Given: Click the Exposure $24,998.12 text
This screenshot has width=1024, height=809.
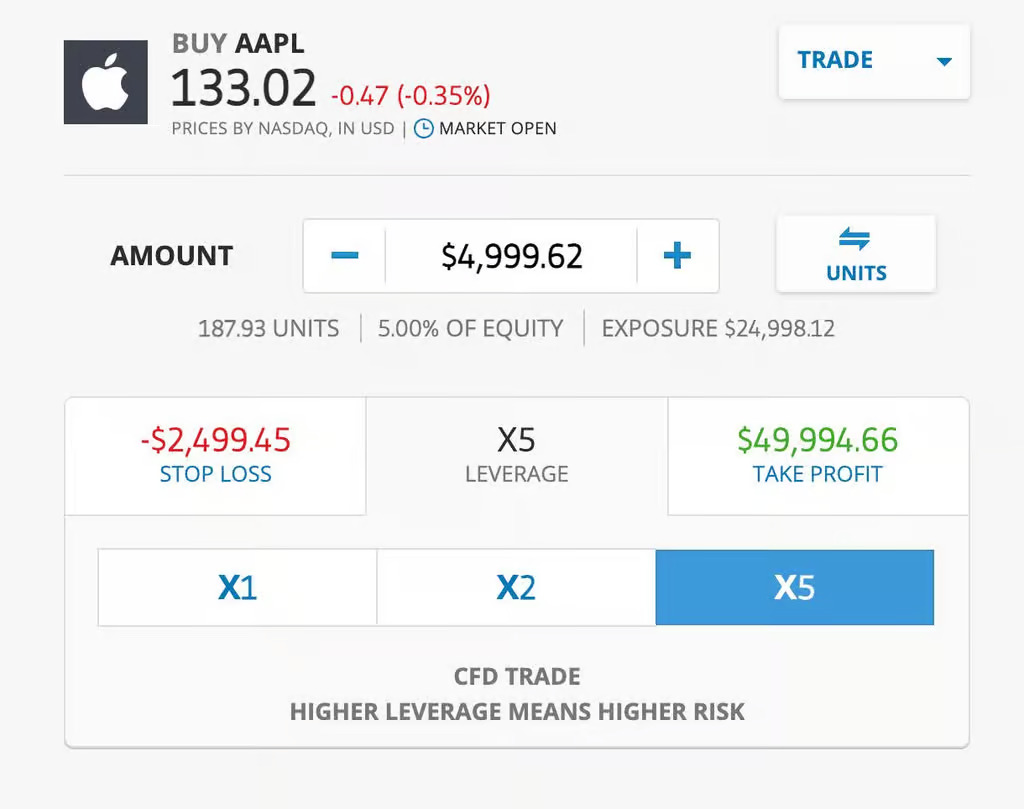Looking at the screenshot, I should [x=717, y=328].
